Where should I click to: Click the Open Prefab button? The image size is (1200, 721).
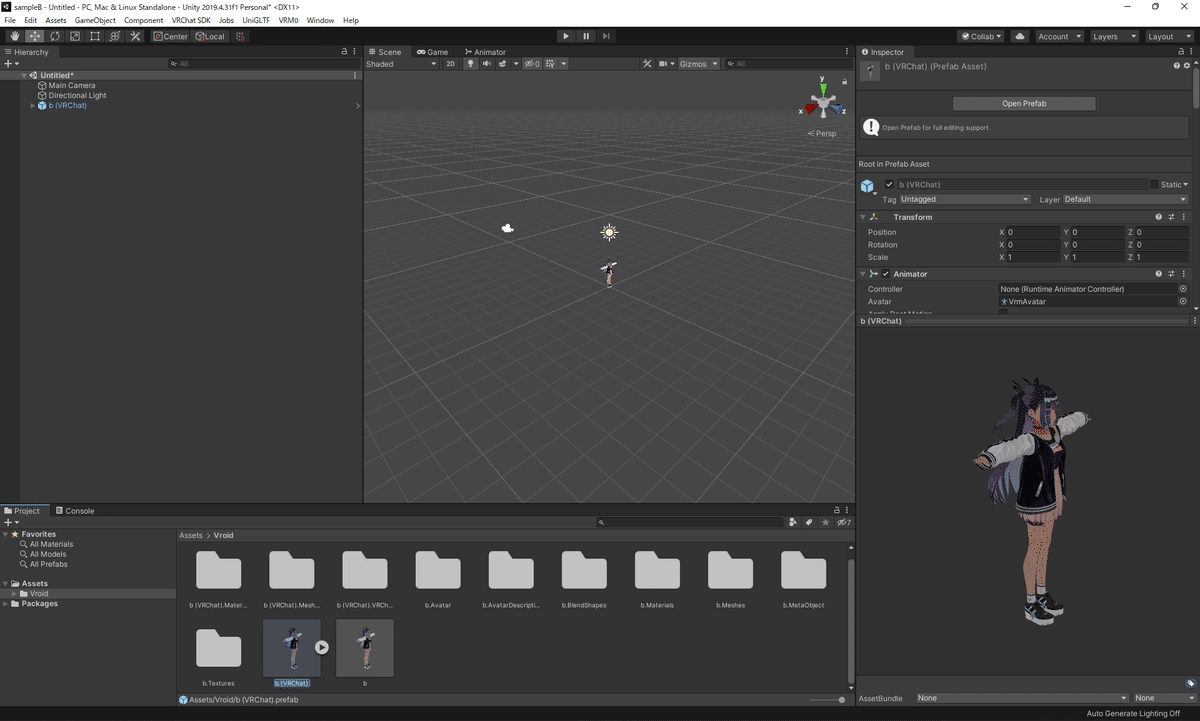[x=1024, y=103]
